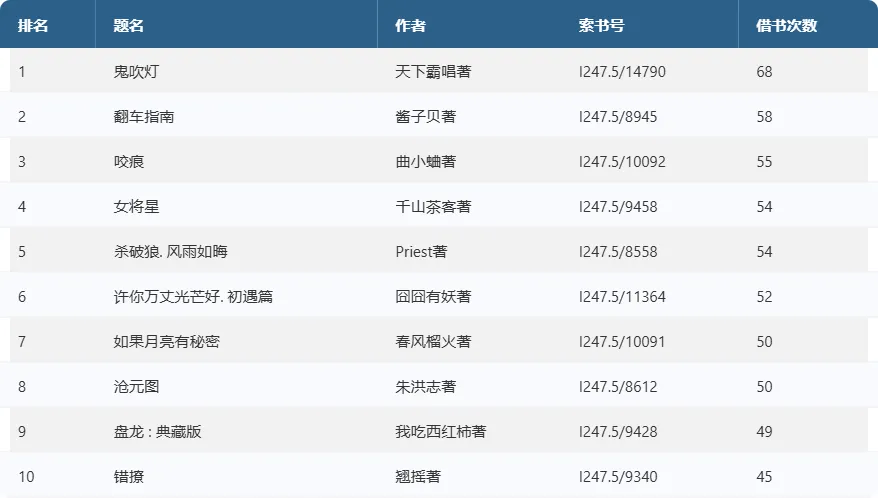Click call number I247.5/10091

tap(622, 342)
